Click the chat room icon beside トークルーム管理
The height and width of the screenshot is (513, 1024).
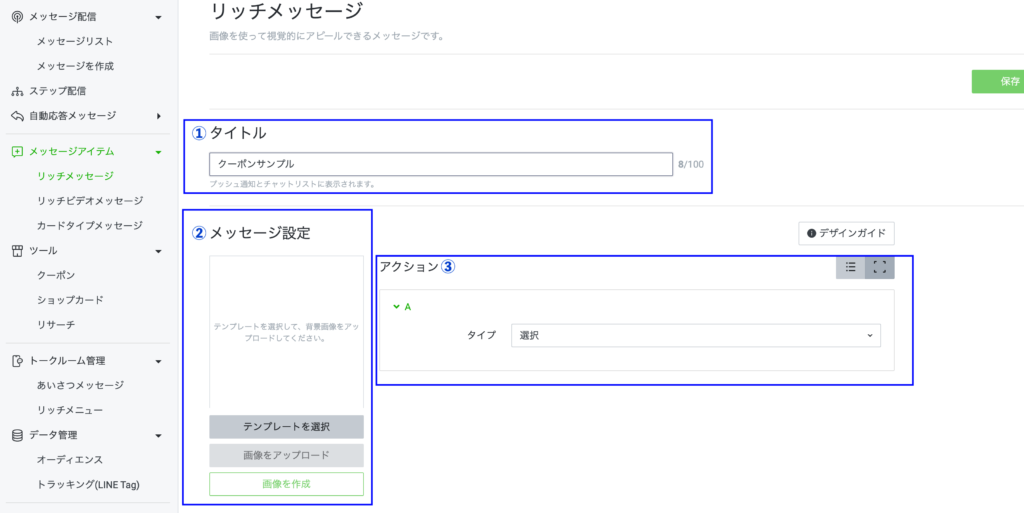[17, 361]
